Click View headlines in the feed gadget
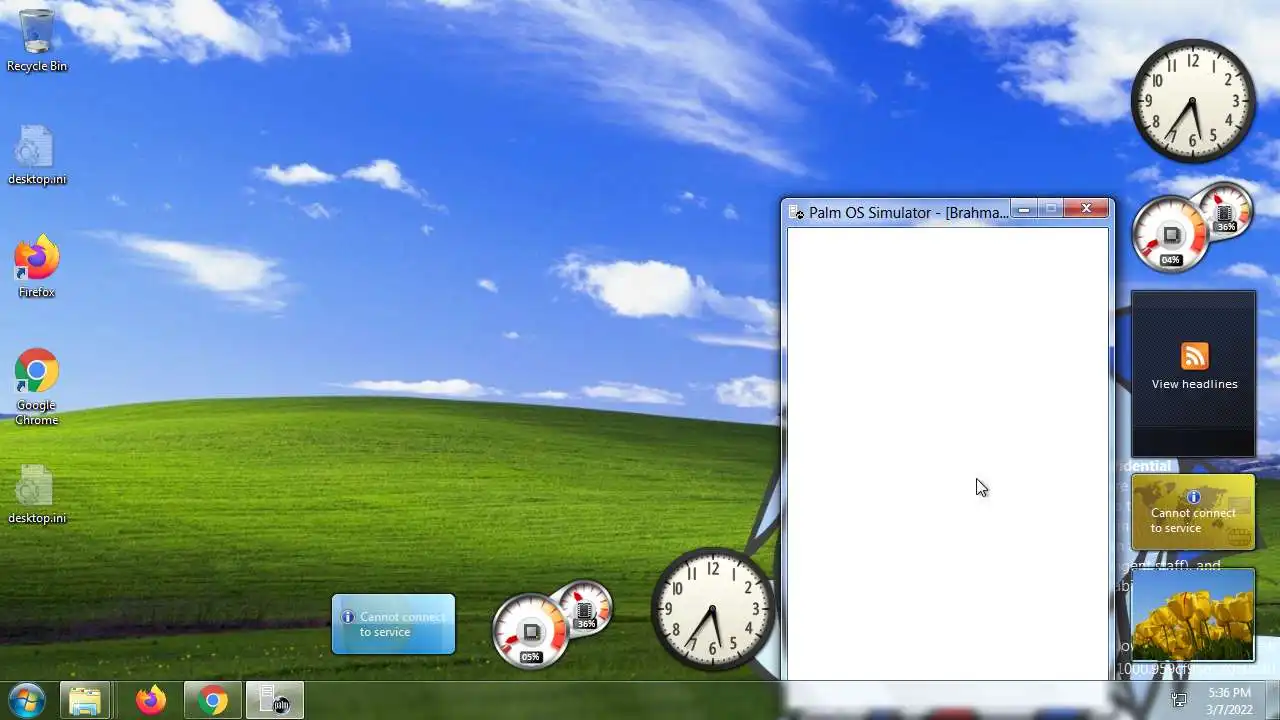Image resolution: width=1280 pixels, height=720 pixels. 1194,384
